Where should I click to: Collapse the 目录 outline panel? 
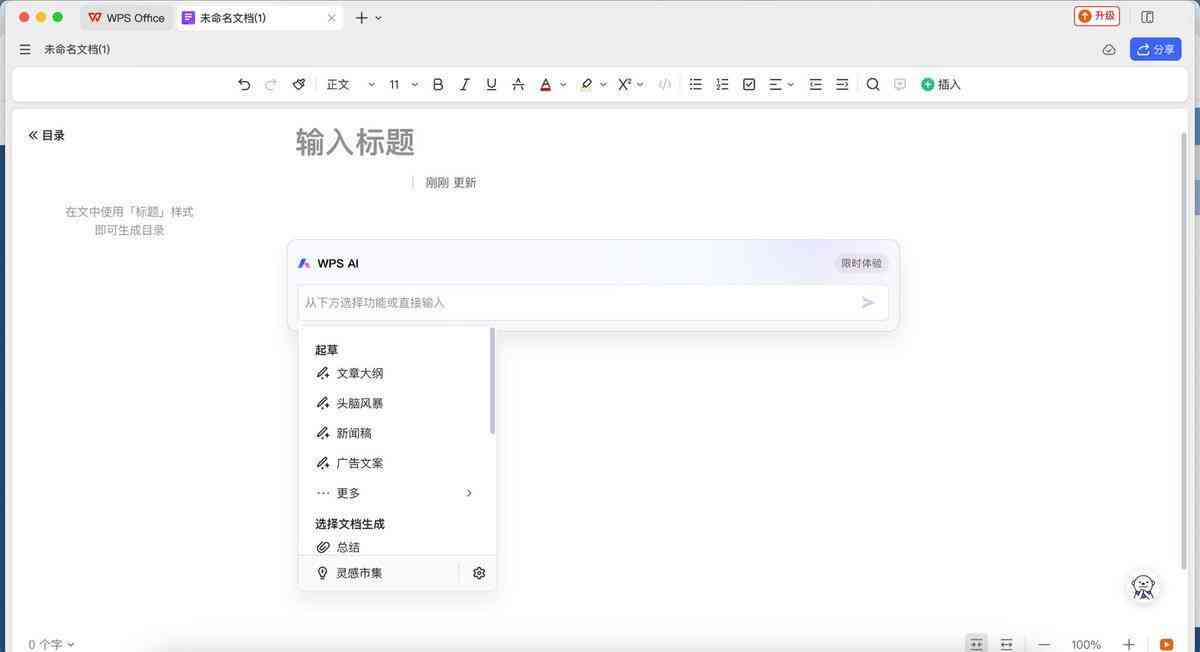click(x=47, y=135)
